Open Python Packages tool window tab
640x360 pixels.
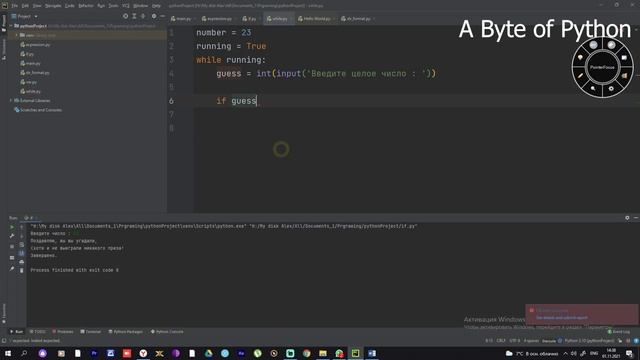(126, 332)
